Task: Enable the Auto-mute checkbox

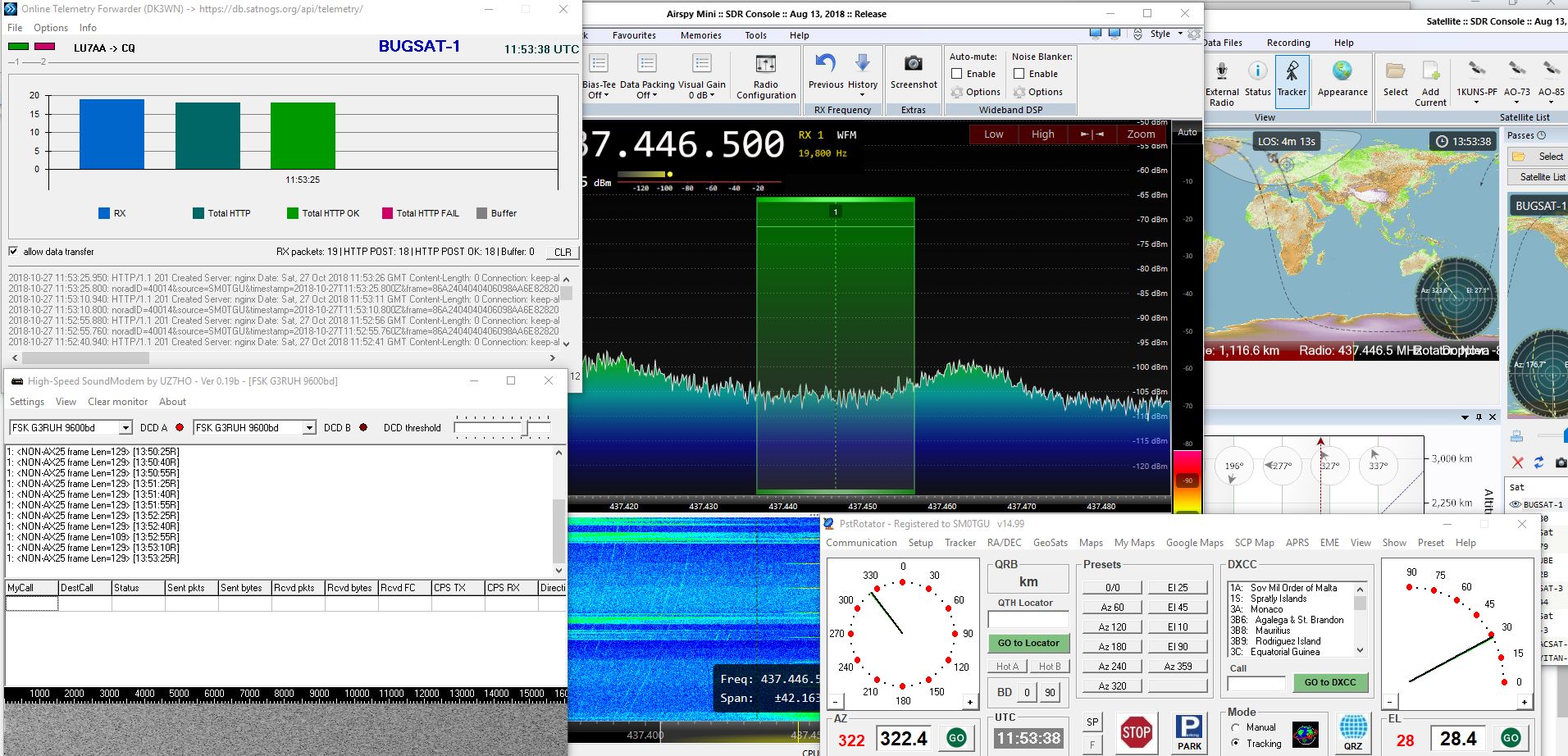Action: click(x=956, y=74)
